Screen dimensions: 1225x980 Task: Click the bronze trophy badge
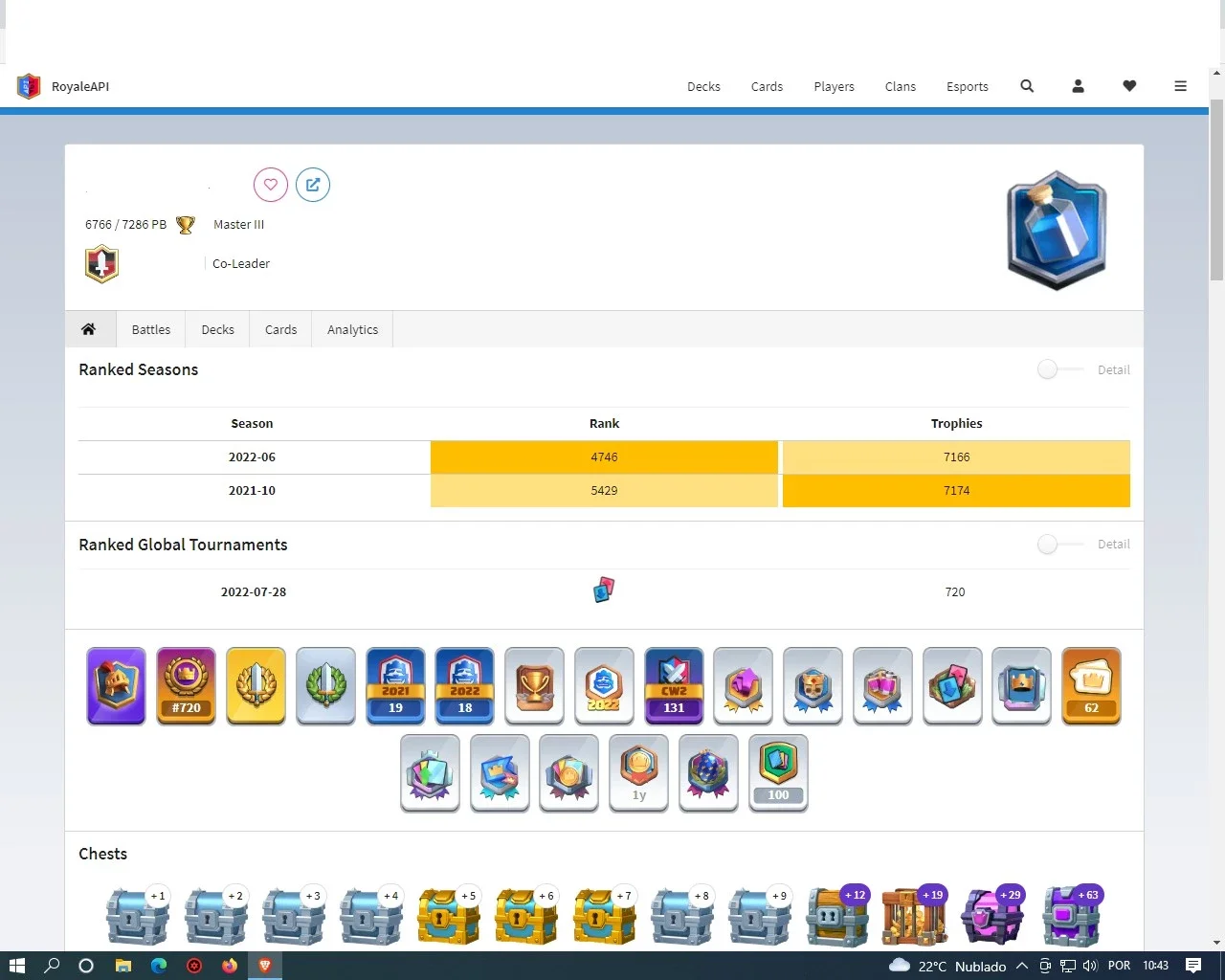tap(535, 686)
